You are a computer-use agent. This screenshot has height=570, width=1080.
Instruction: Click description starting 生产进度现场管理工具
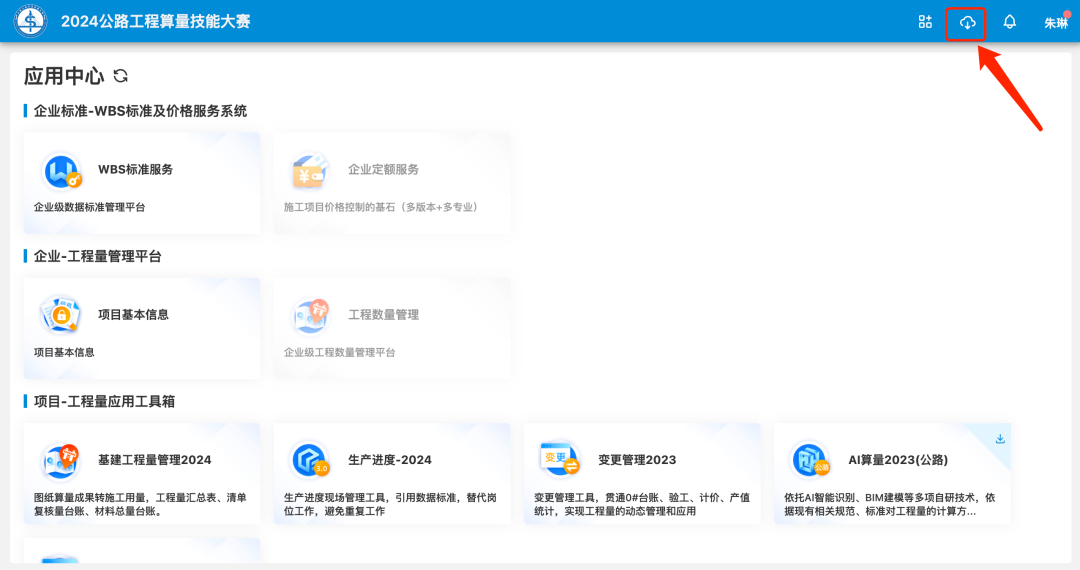click(390, 504)
